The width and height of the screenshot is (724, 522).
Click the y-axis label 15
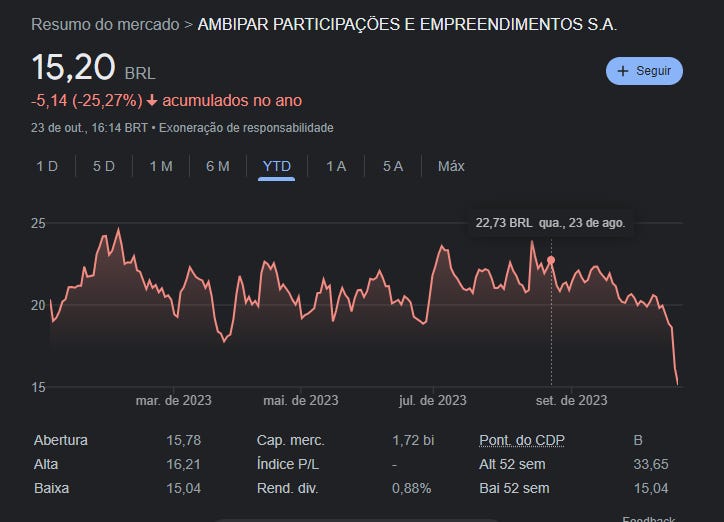tap(38, 387)
